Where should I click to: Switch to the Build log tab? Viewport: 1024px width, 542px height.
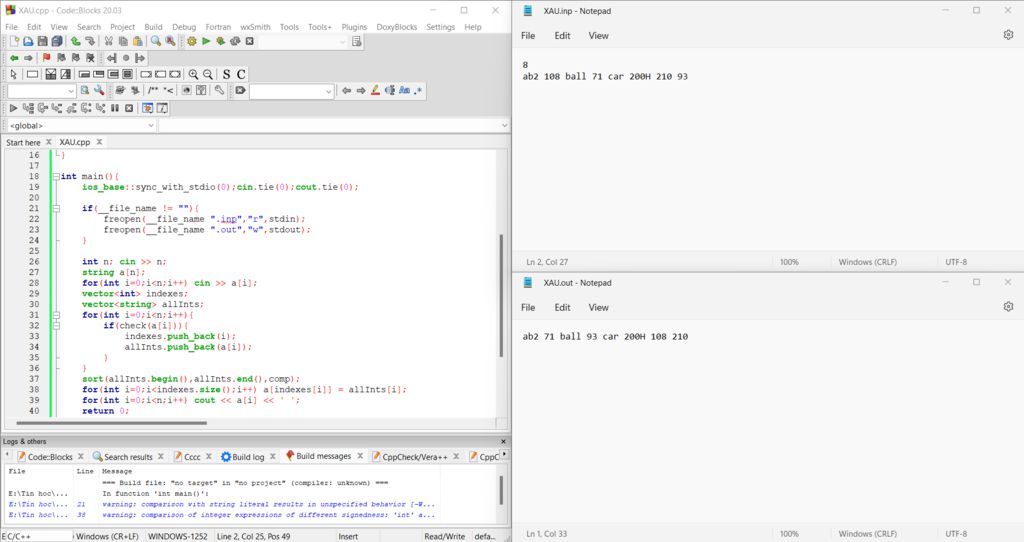tap(243, 457)
